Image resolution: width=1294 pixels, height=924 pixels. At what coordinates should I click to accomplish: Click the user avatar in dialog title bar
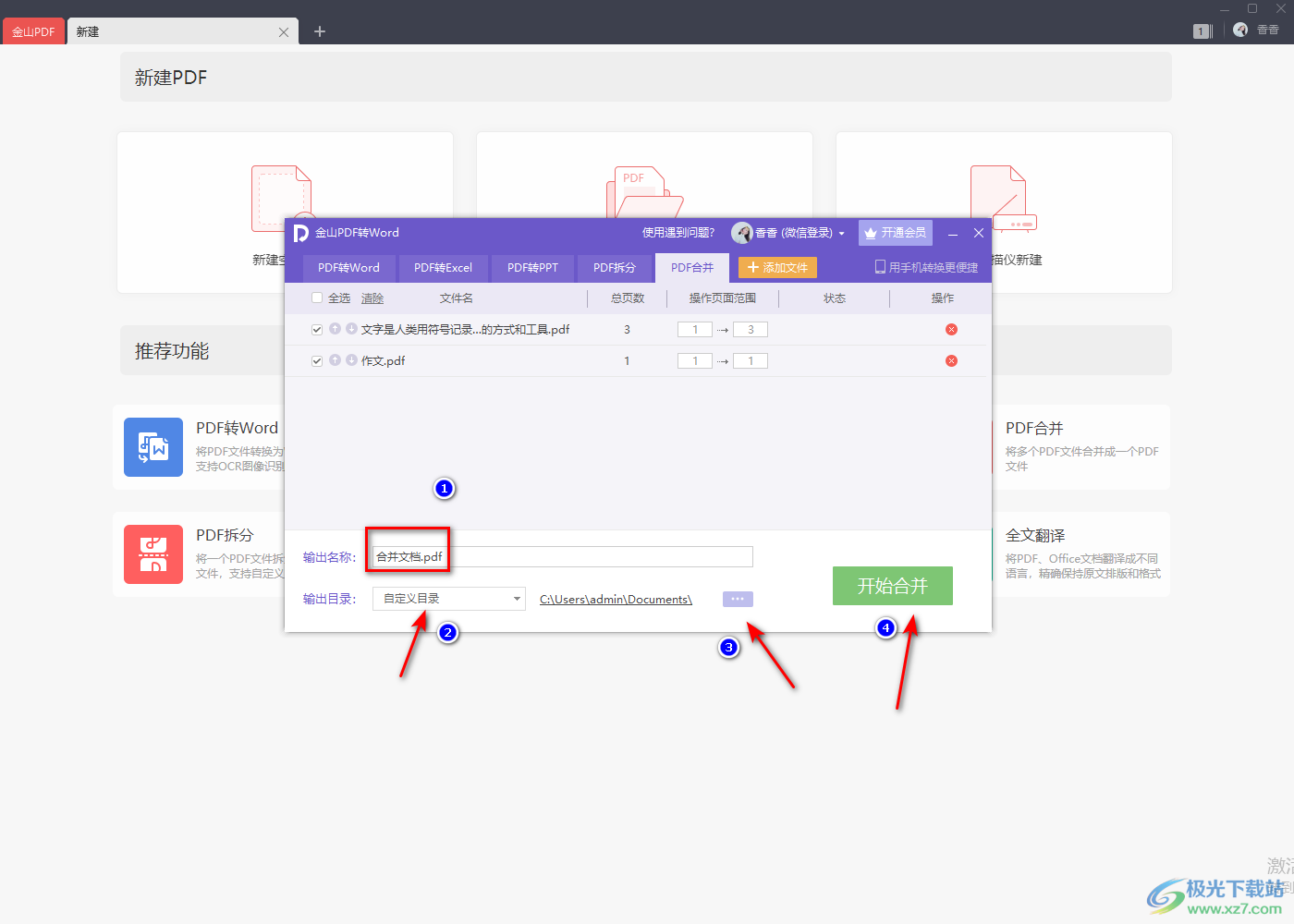[742, 233]
